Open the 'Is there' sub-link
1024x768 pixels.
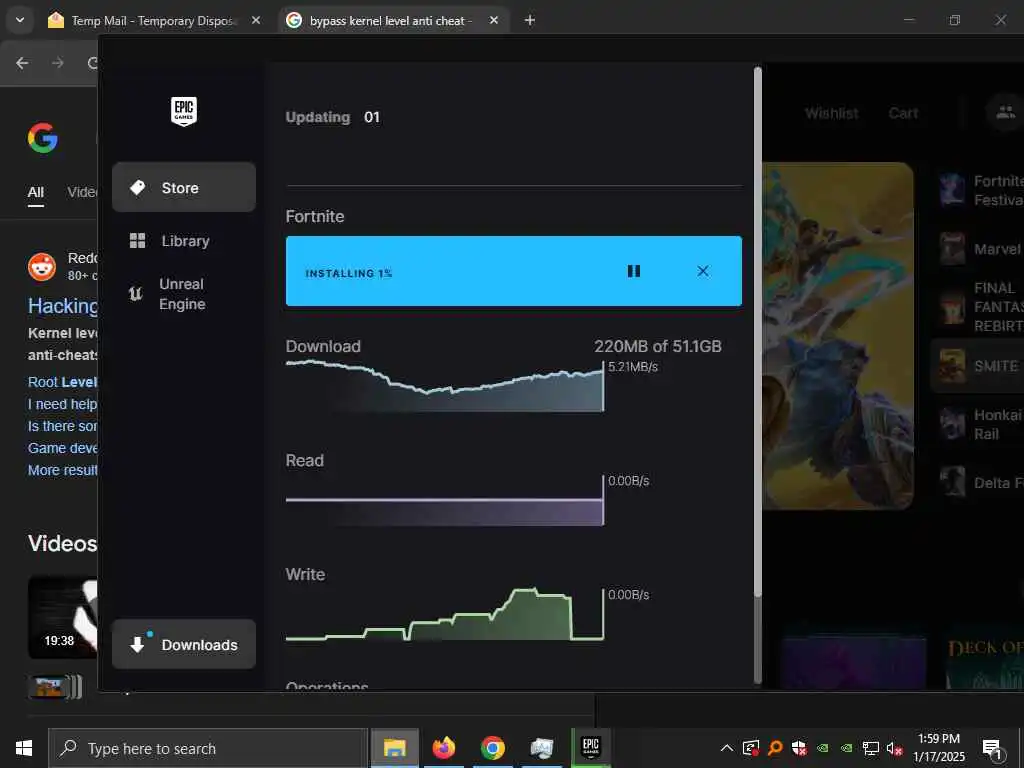(62, 426)
